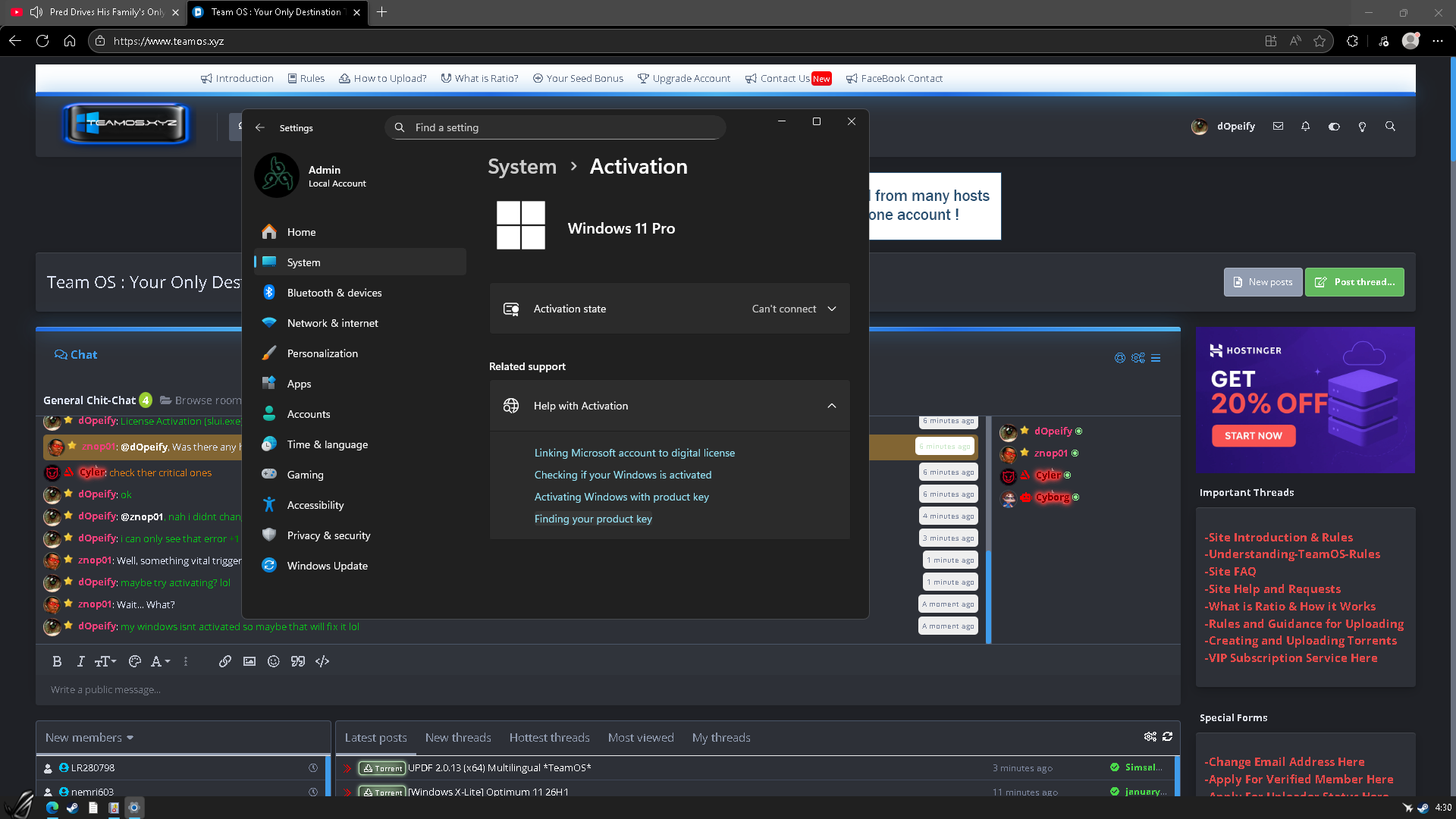Image resolution: width=1456 pixels, height=819 pixels.
Task: Refresh latest posts widget
Action: [1168, 736]
